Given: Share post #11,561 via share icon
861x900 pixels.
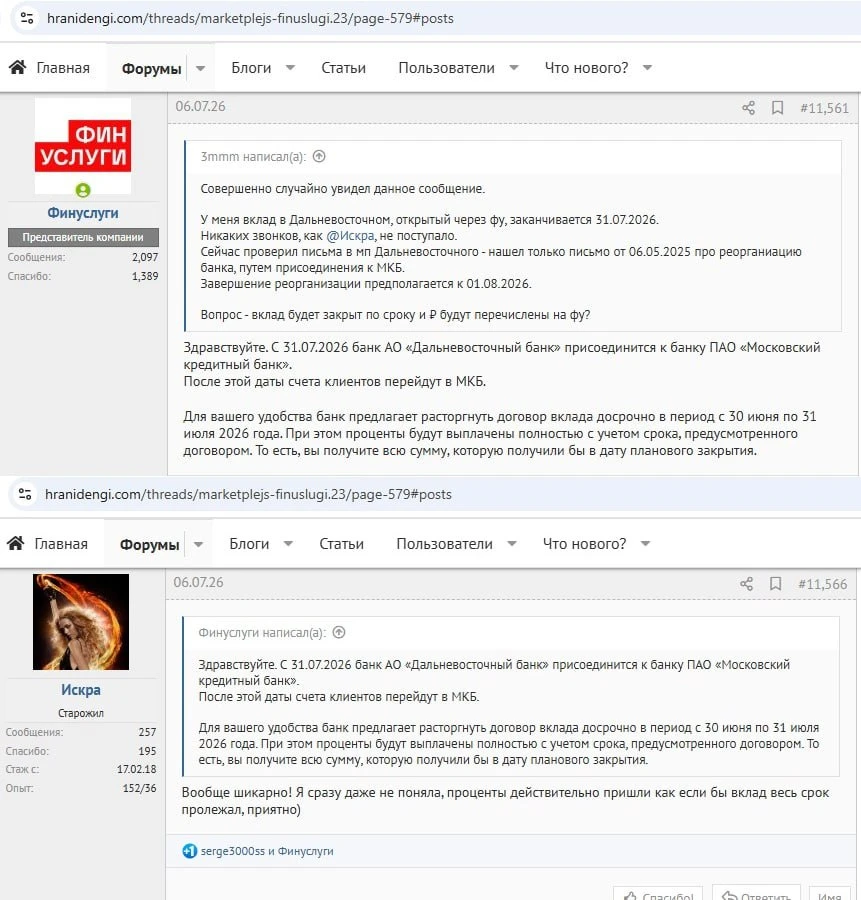Looking at the screenshot, I should point(748,107).
